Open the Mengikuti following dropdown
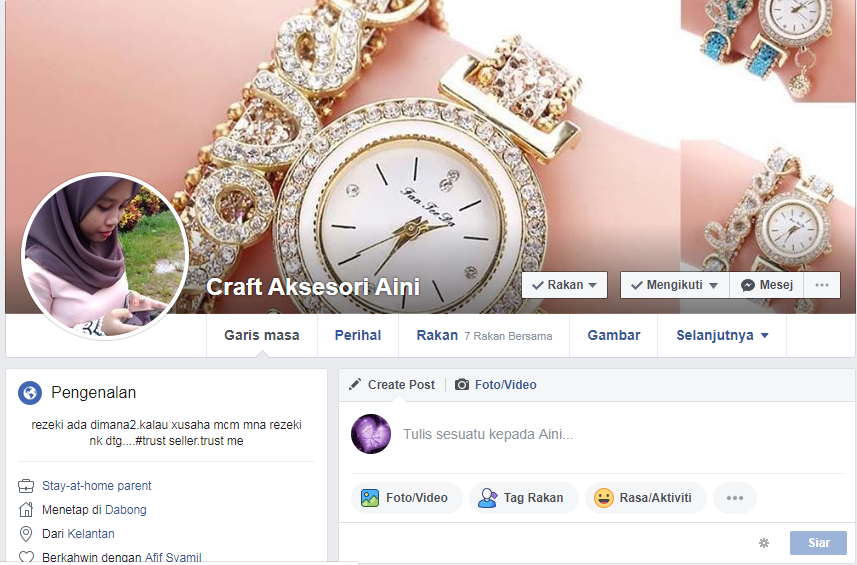This screenshot has width=857, height=565. pyautogui.click(x=674, y=285)
